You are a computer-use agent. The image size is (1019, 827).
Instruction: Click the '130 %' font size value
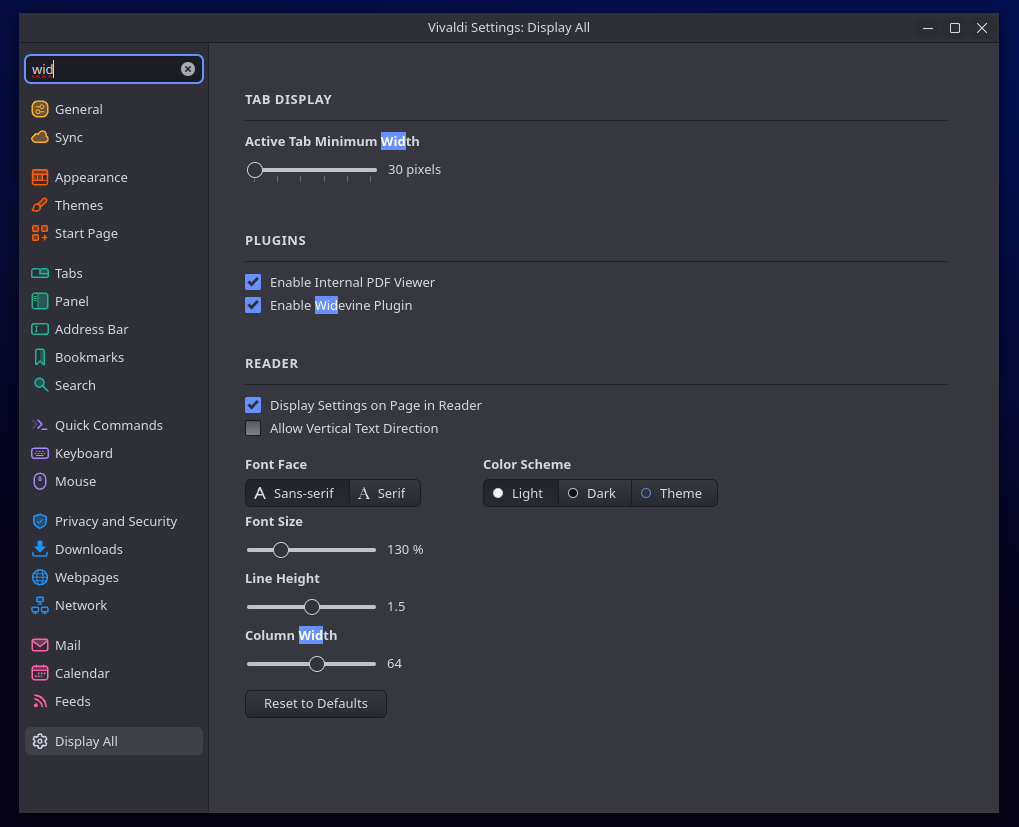tap(405, 550)
